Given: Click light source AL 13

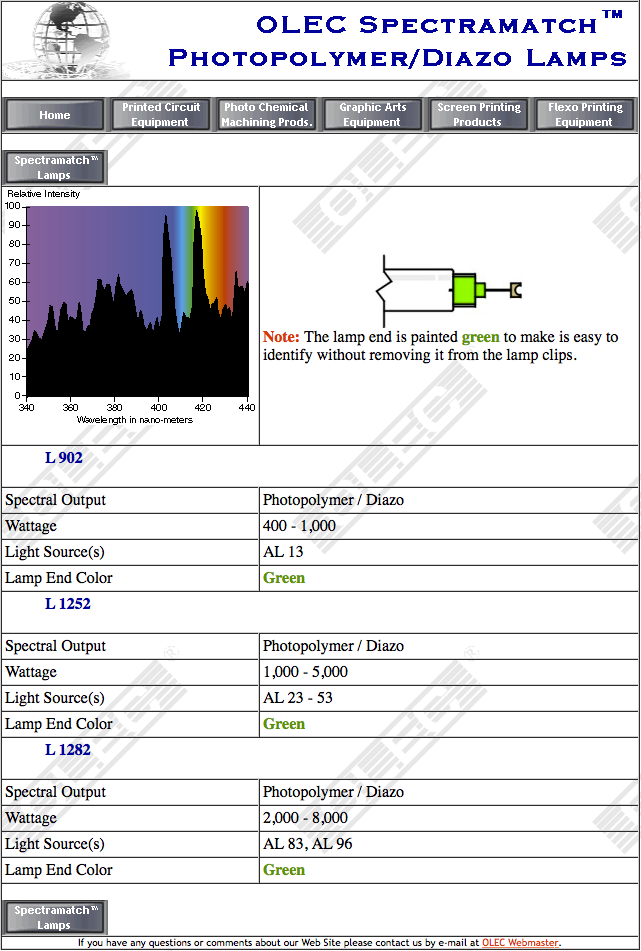Looking at the screenshot, I should (283, 552).
